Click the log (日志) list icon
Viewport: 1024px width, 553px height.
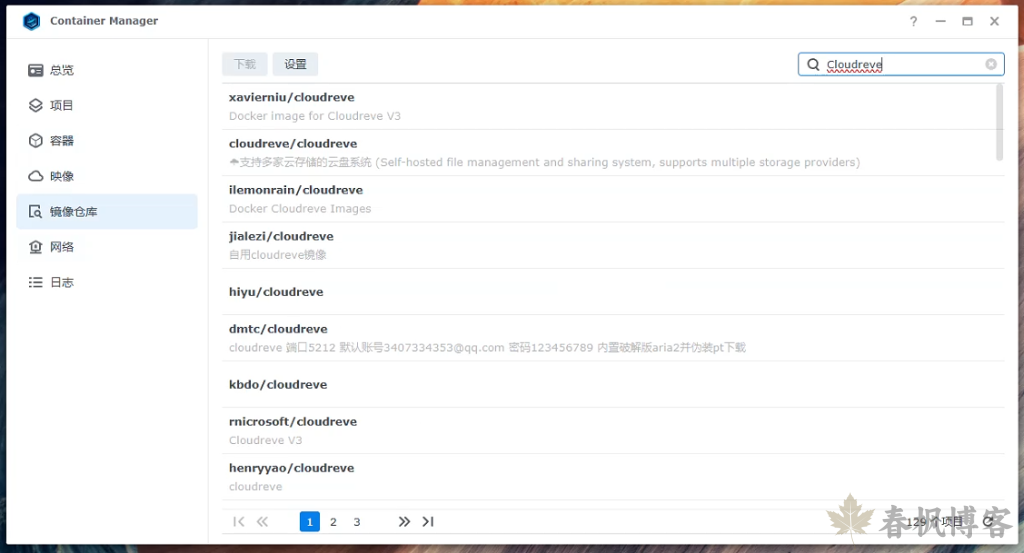tap(35, 282)
